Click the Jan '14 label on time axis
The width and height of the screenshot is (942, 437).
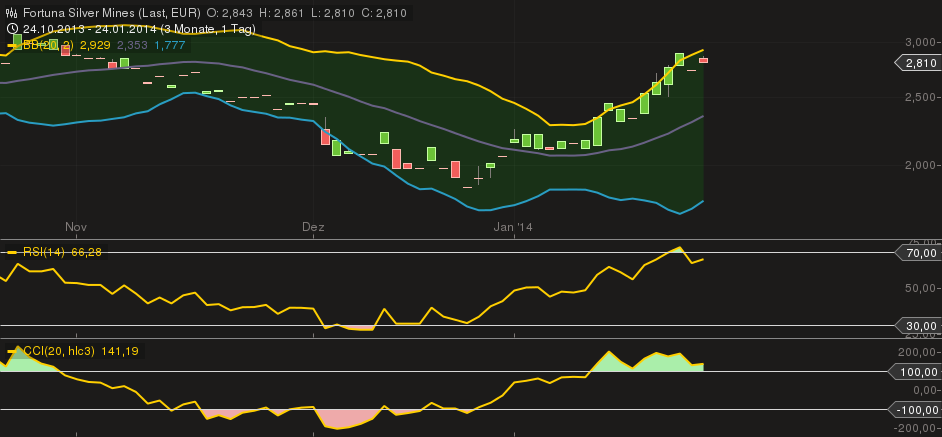point(514,228)
